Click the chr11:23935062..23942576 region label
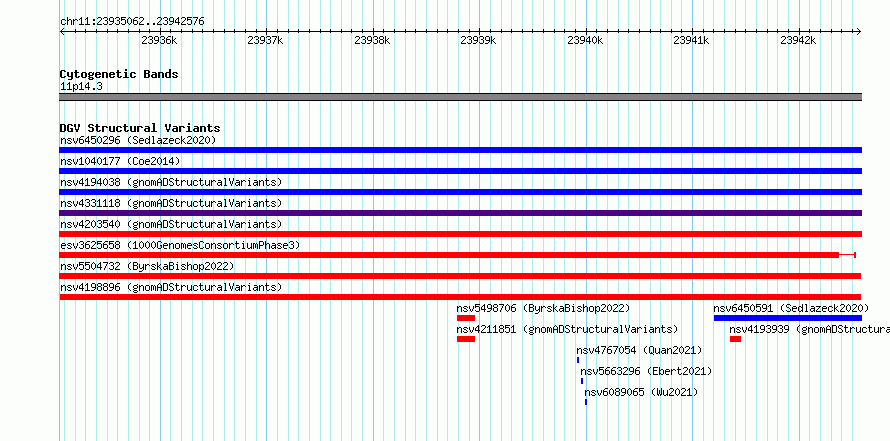The image size is (890, 441). [132, 22]
